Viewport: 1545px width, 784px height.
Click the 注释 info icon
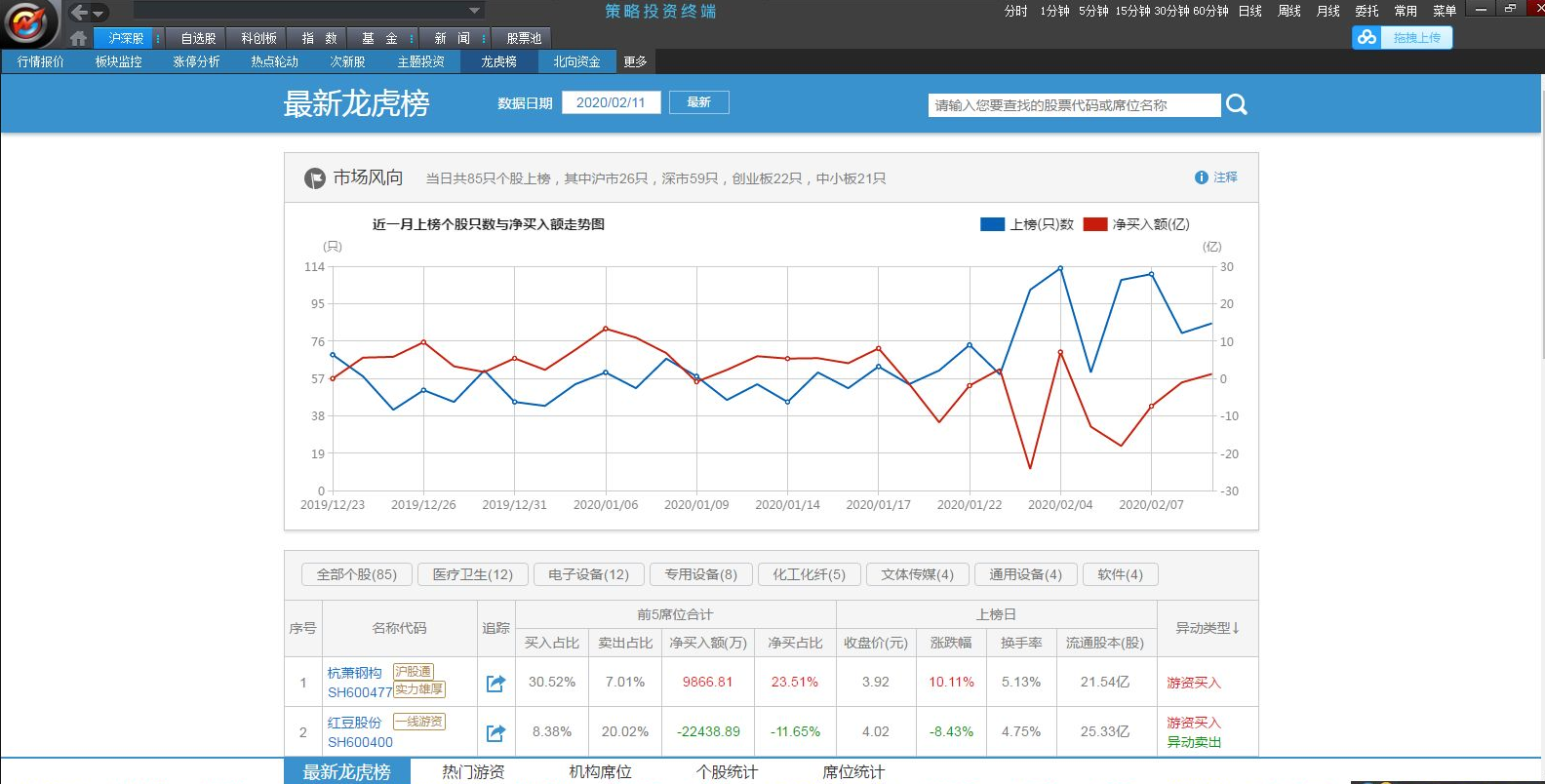(1201, 177)
